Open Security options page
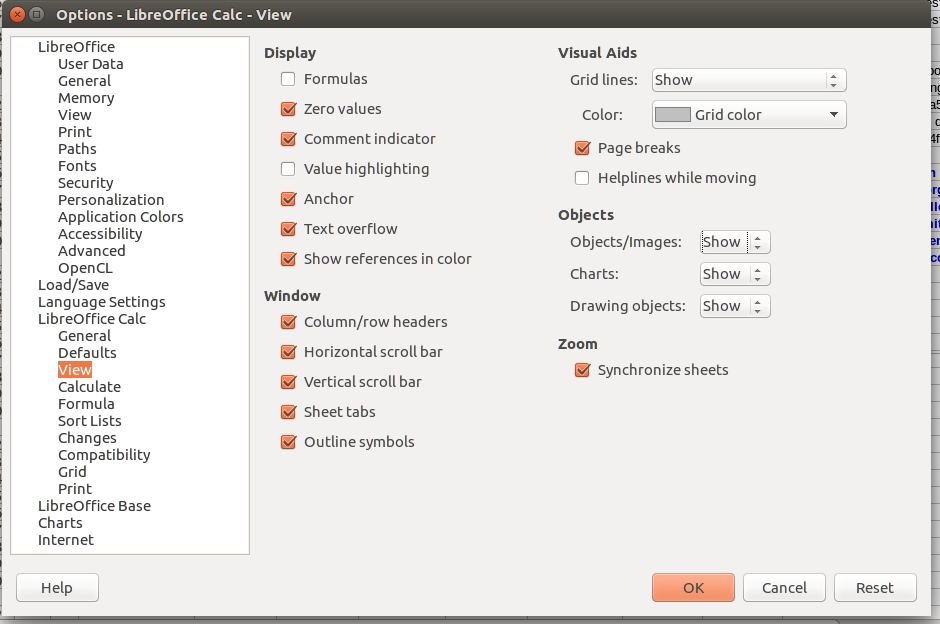Screen dimensions: 940x624 click(x=85, y=183)
